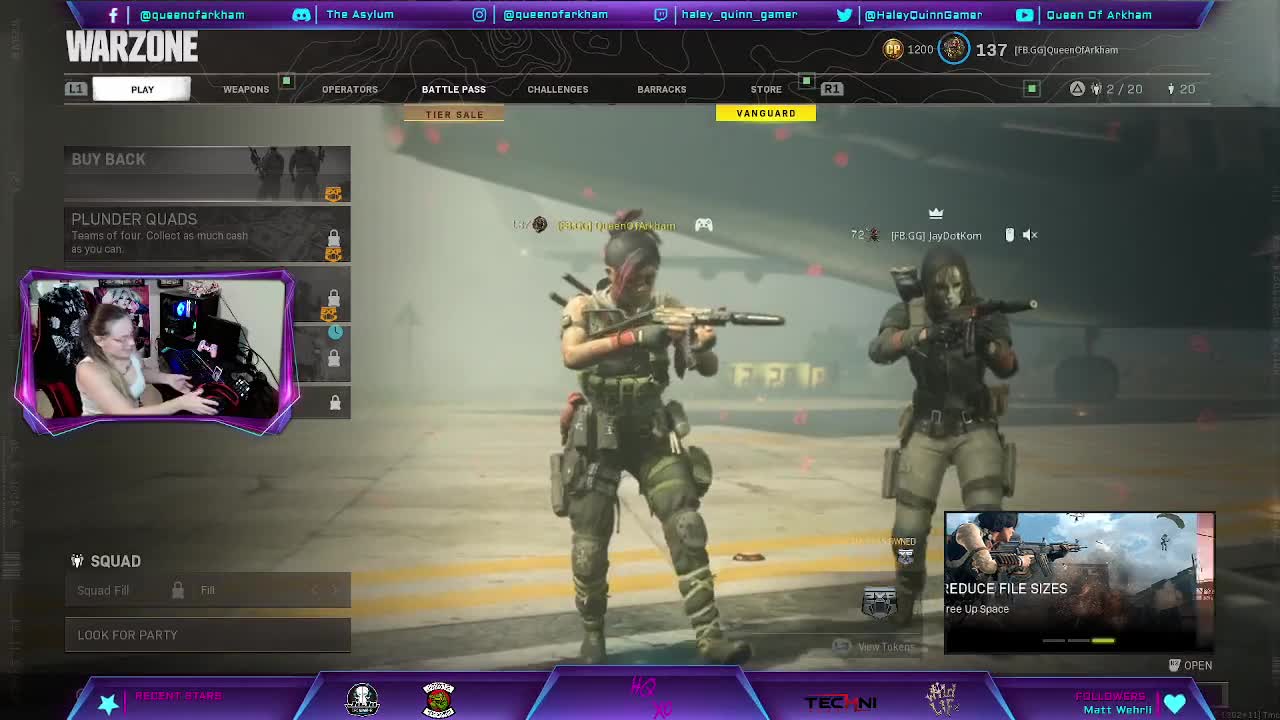Change Squad Fill option with left arrow
This screenshot has height=720, width=1280.
pos(314,590)
